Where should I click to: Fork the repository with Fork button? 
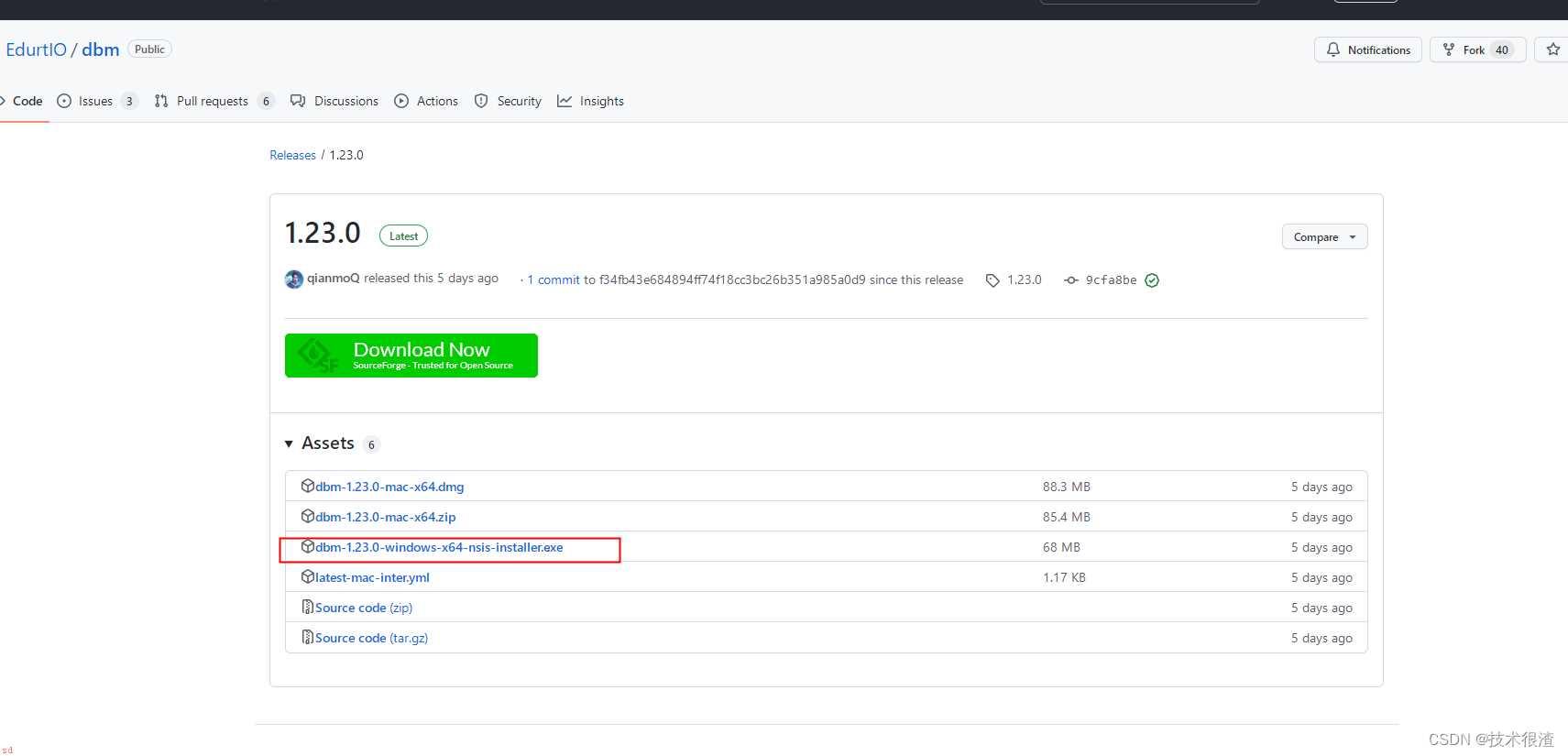[x=1477, y=49]
